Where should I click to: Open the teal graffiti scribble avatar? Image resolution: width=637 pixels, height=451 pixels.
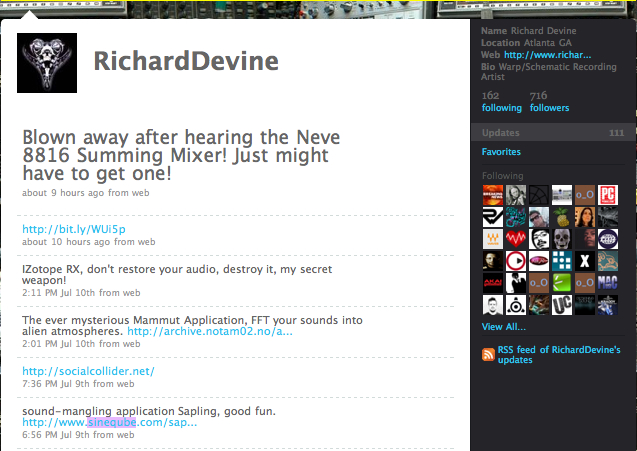coord(516,217)
